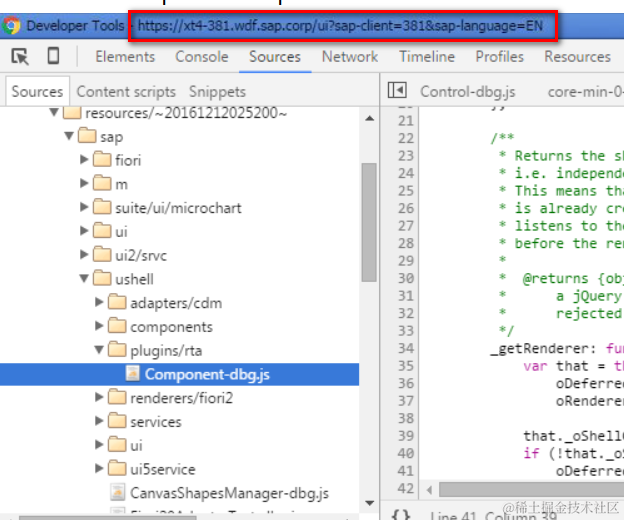Screen dimensions: 624x520
Task: Collapse the sap folder arrow
Action: click(69, 136)
